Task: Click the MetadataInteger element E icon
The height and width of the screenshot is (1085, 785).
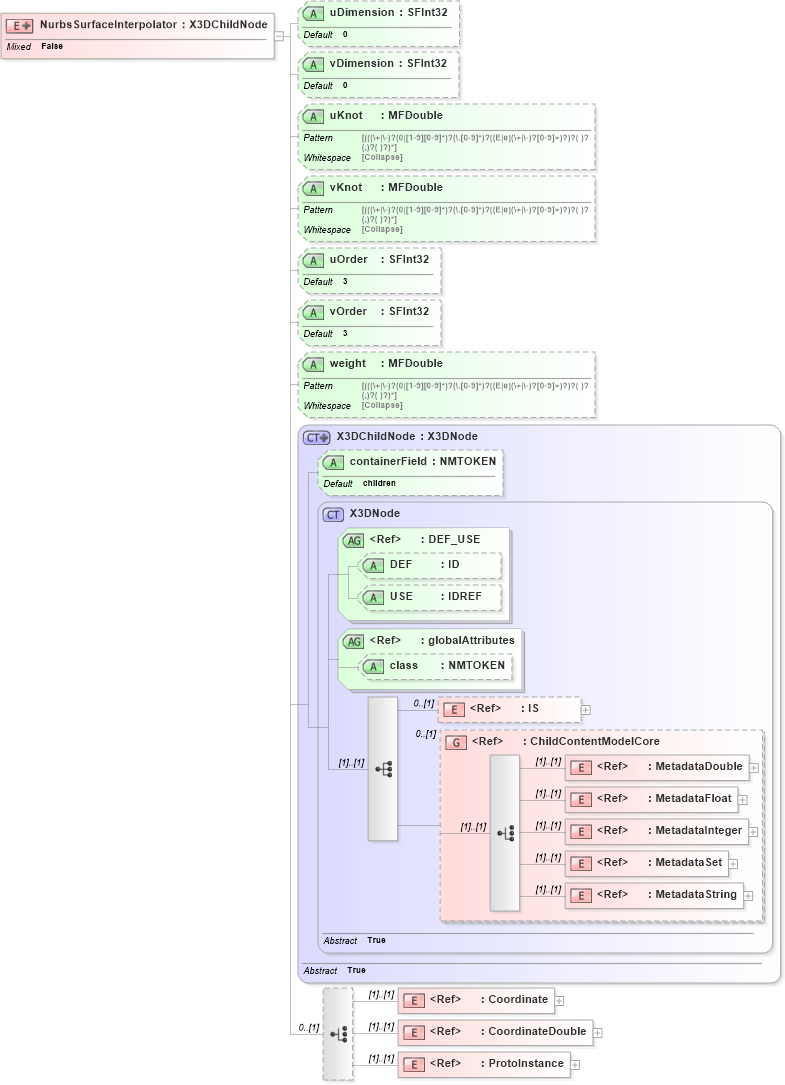Action: tap(581, 832)
